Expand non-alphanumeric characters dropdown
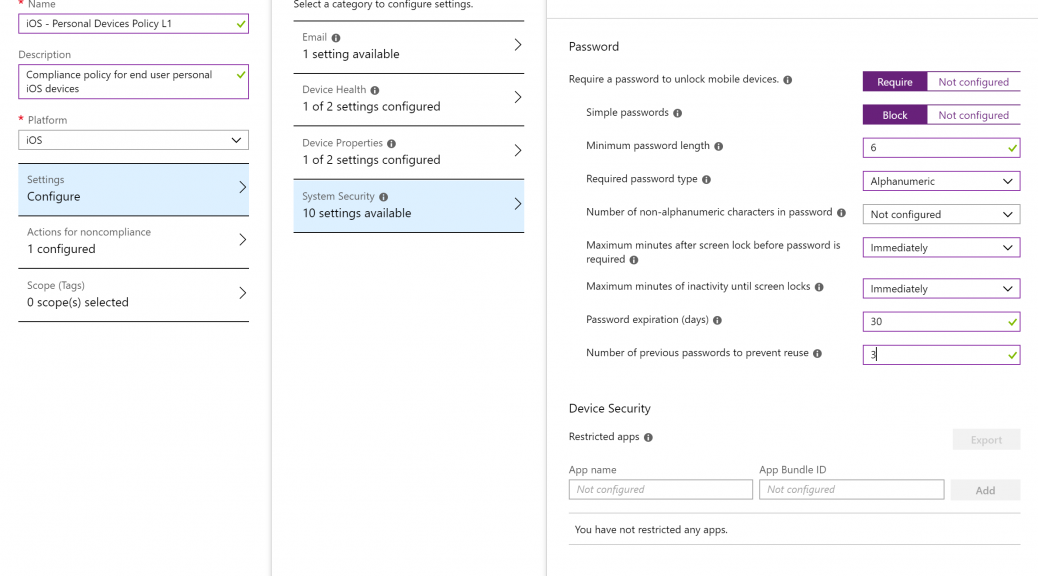The height and width of the screenshot is (576, 1038). point(941,214)
